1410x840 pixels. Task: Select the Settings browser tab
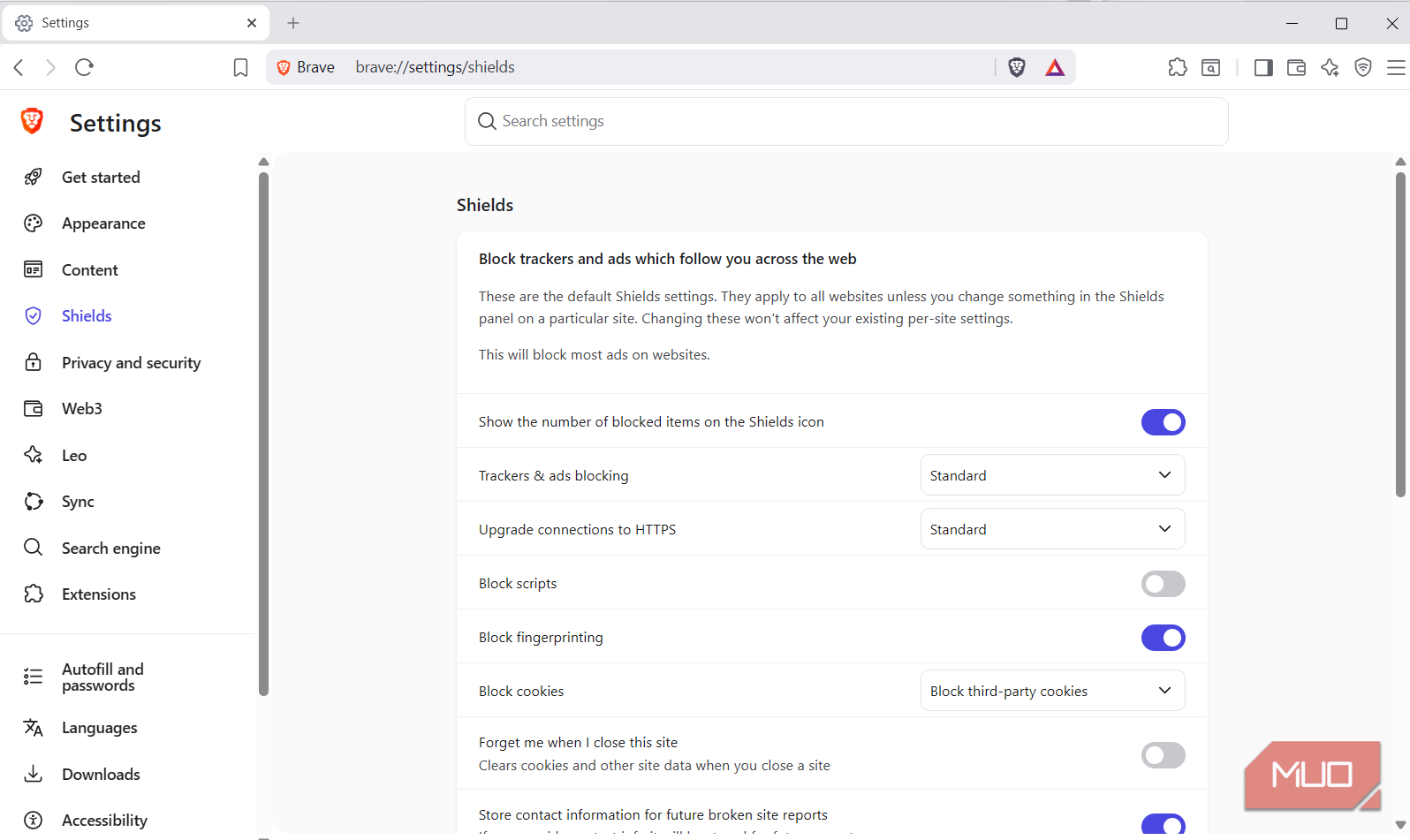(136, 23)
